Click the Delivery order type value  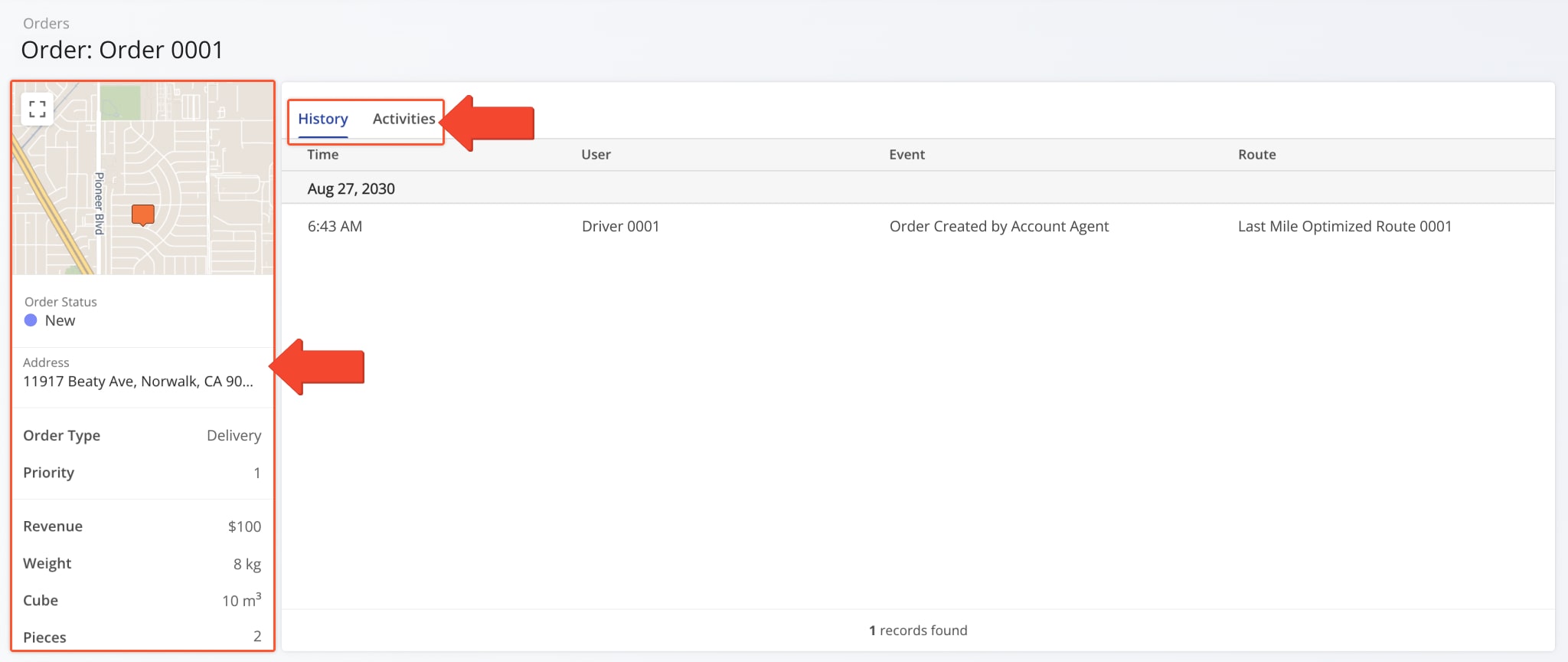[234, 436]
